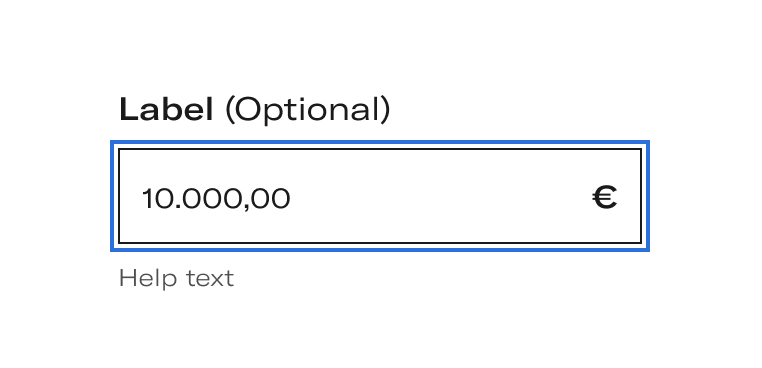Click the word Help in helper text

click(x=148, y=279)
